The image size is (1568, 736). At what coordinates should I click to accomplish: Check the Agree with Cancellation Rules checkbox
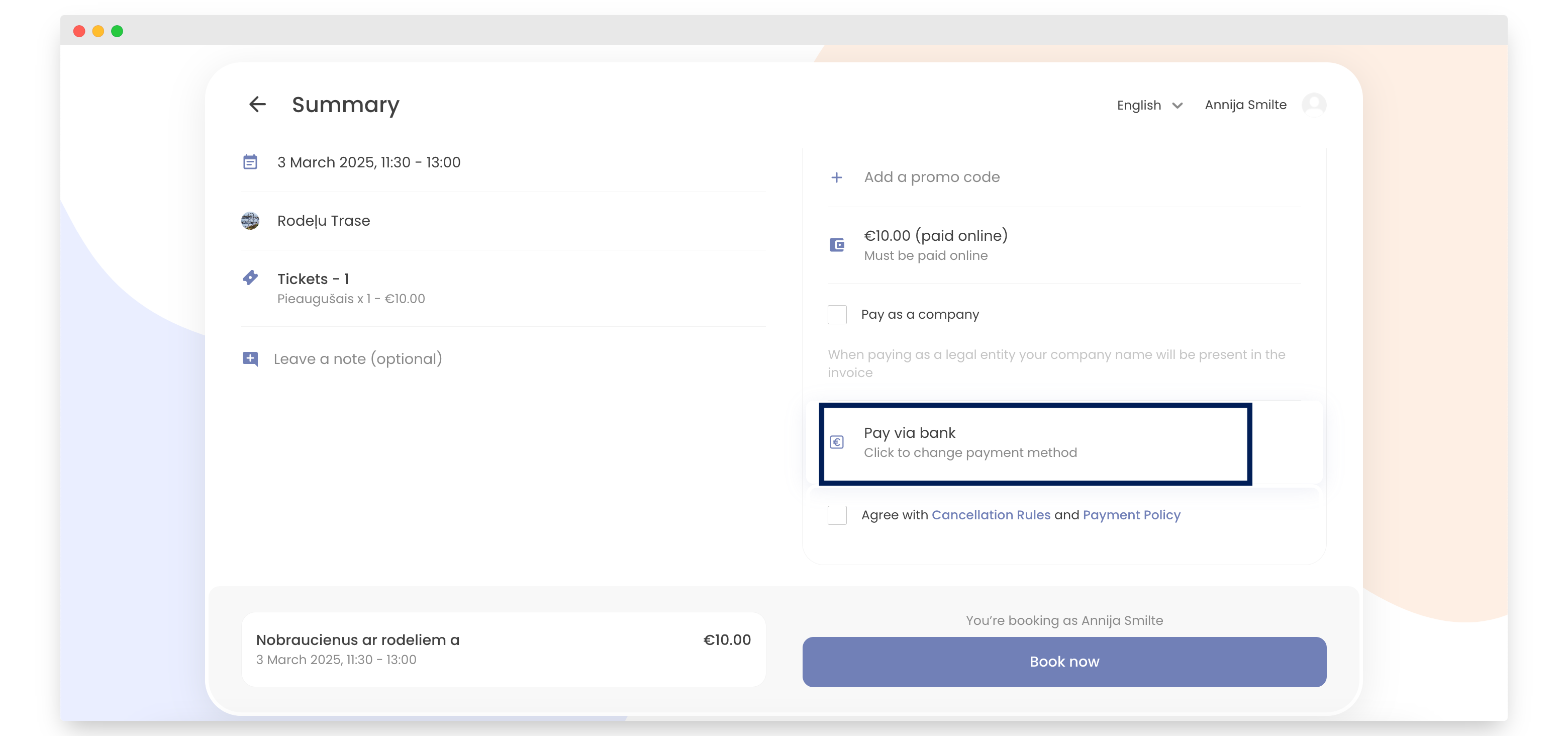[x=838, y=514]
